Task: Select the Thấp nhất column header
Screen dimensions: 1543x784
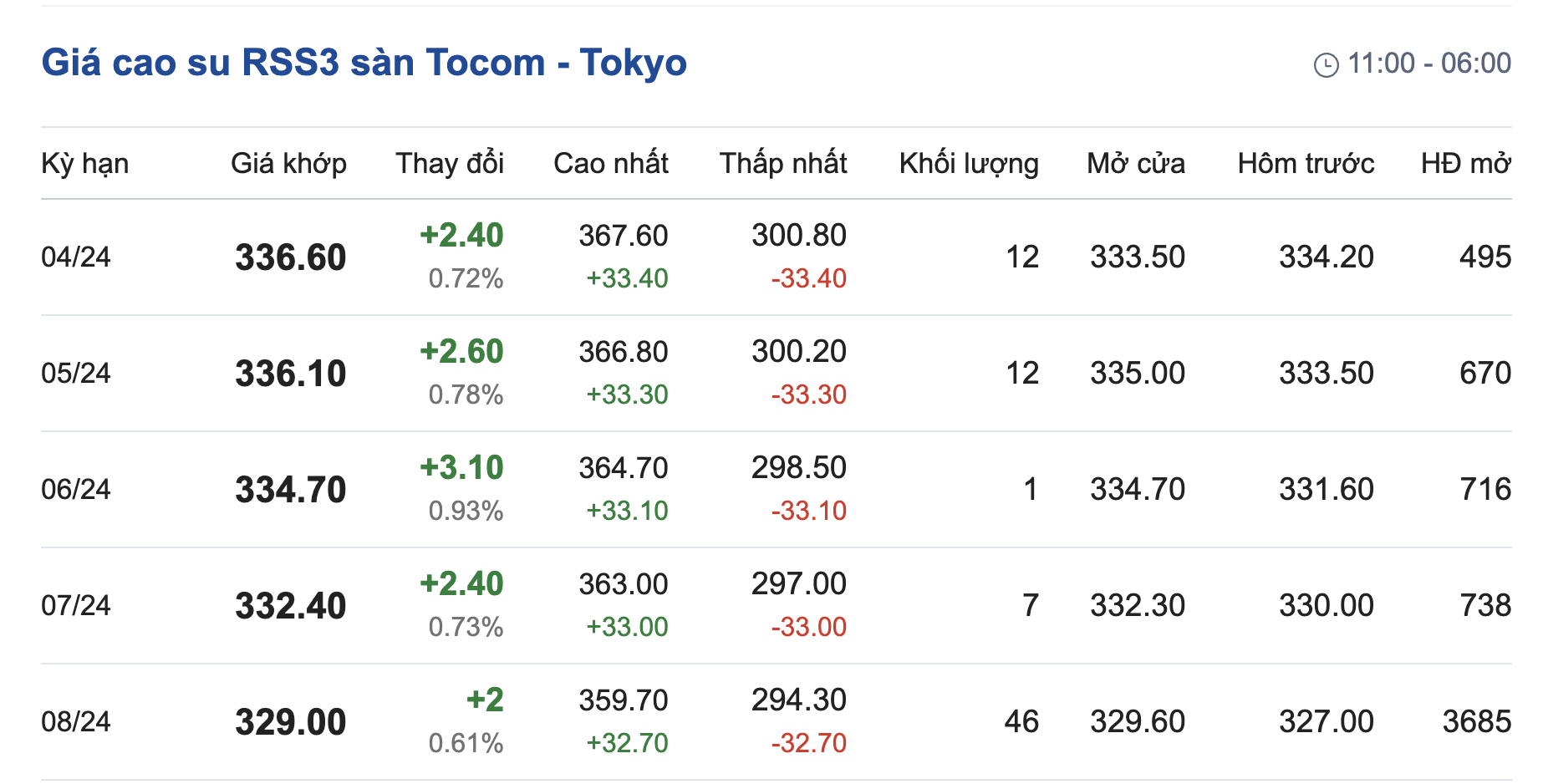Action: click(x=783, y=163)
